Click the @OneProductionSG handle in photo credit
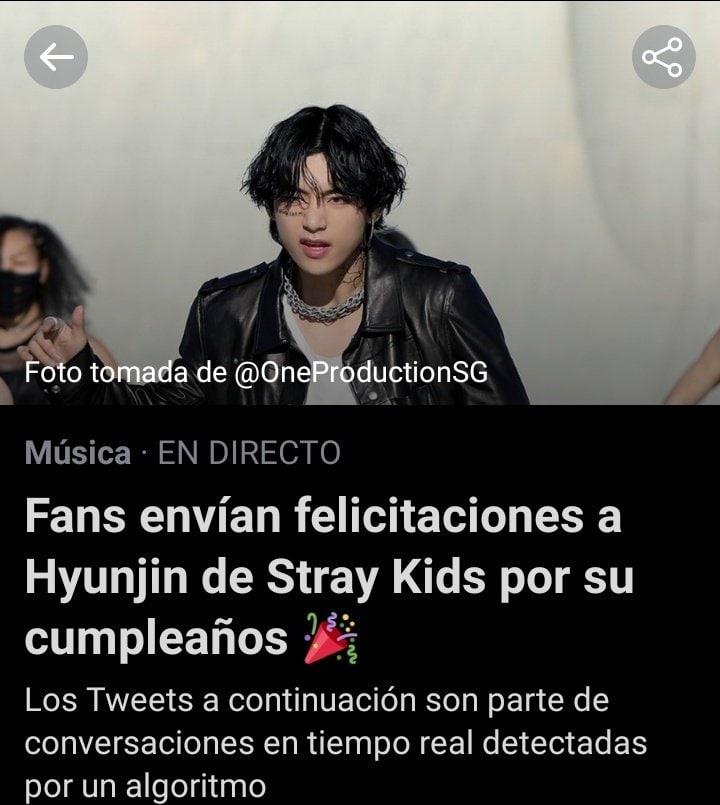The image size is (720, 805). coord(361,372)
